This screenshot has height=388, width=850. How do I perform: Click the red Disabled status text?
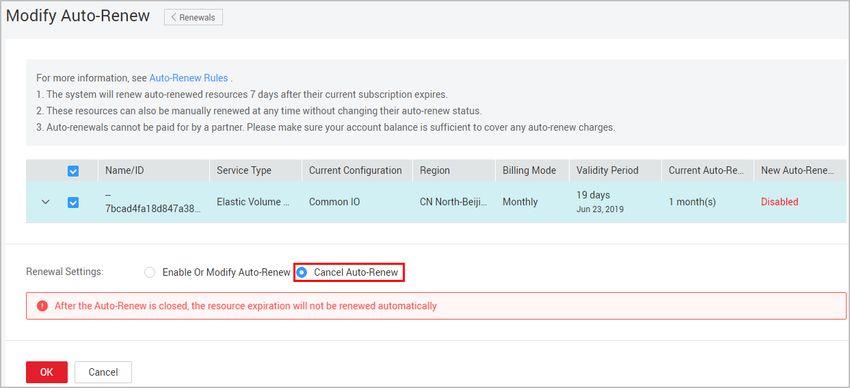780,202
